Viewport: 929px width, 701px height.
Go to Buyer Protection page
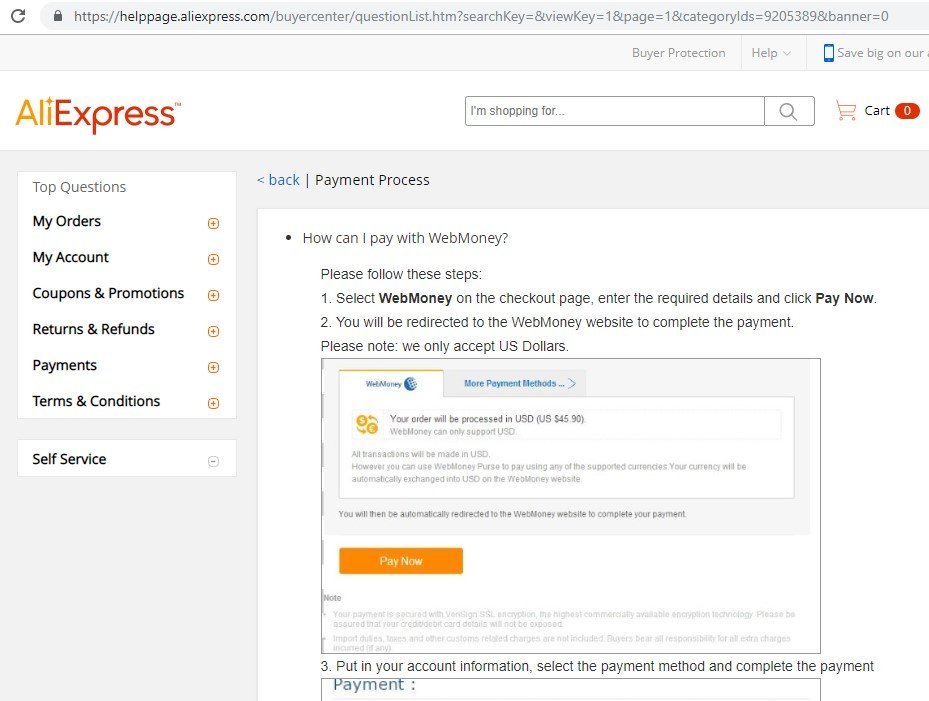pos(678,53)
